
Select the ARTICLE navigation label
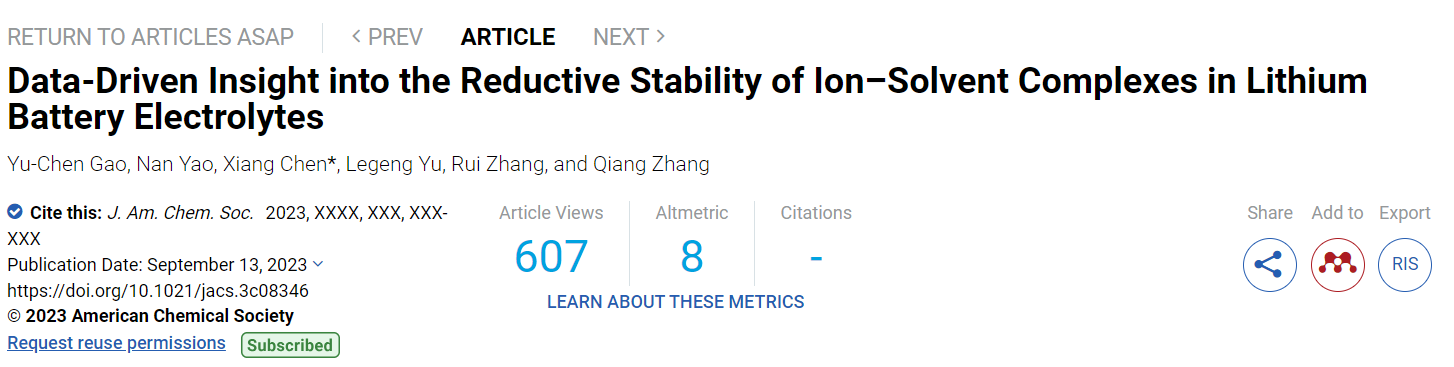point(508,37)
